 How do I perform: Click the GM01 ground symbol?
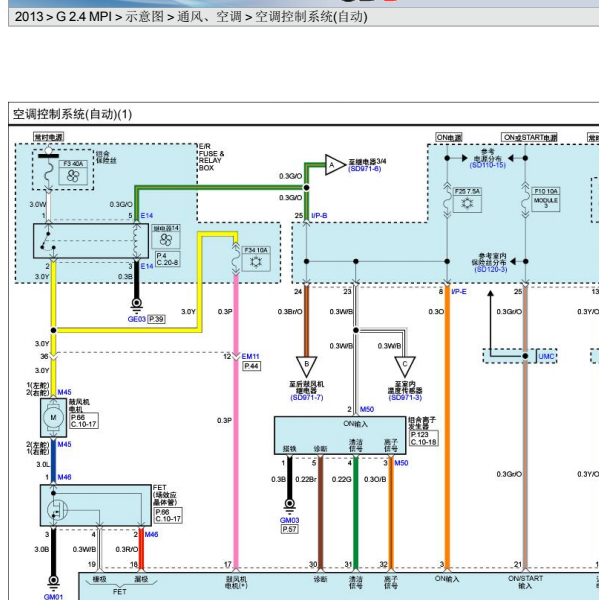tap(53, 583)
